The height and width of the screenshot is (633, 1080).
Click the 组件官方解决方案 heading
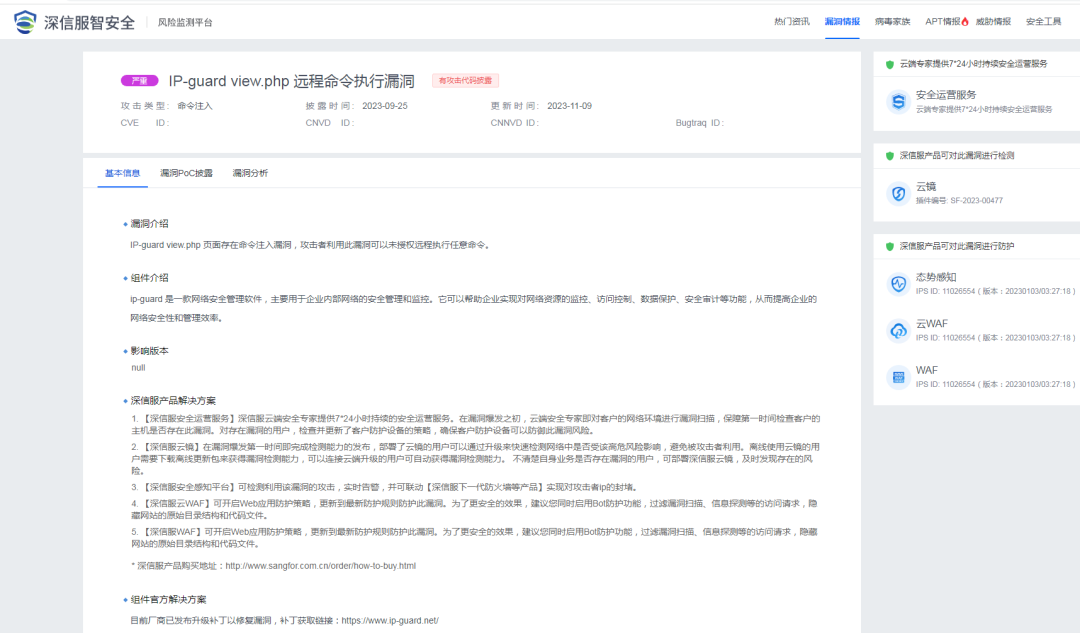(168, 599)
